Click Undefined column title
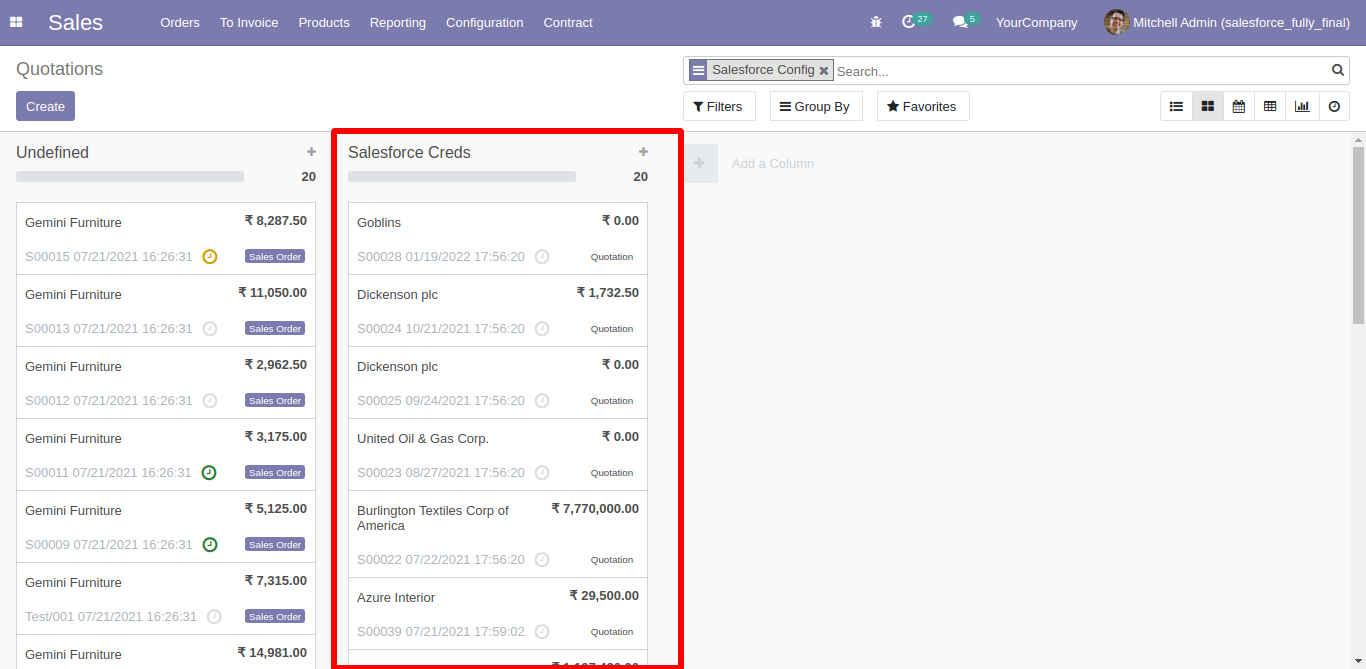Image resolution: width=1366 pixels, height=669 pixels. [x=52, y=152]
